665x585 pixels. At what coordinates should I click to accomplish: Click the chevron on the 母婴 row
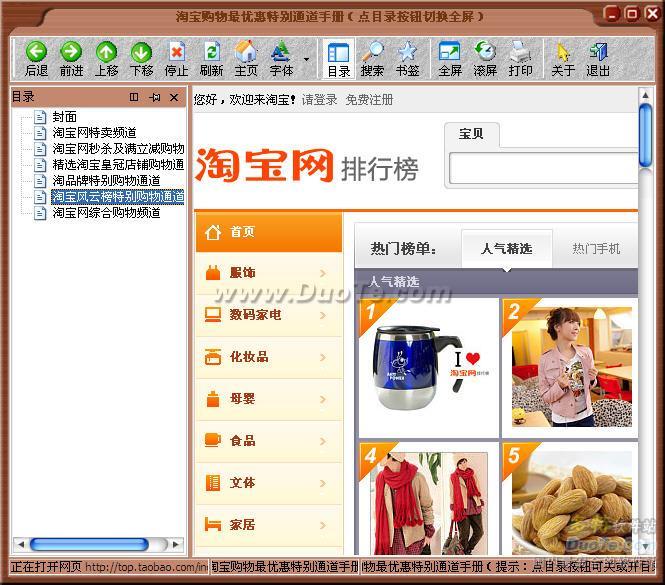pos(323,399)
